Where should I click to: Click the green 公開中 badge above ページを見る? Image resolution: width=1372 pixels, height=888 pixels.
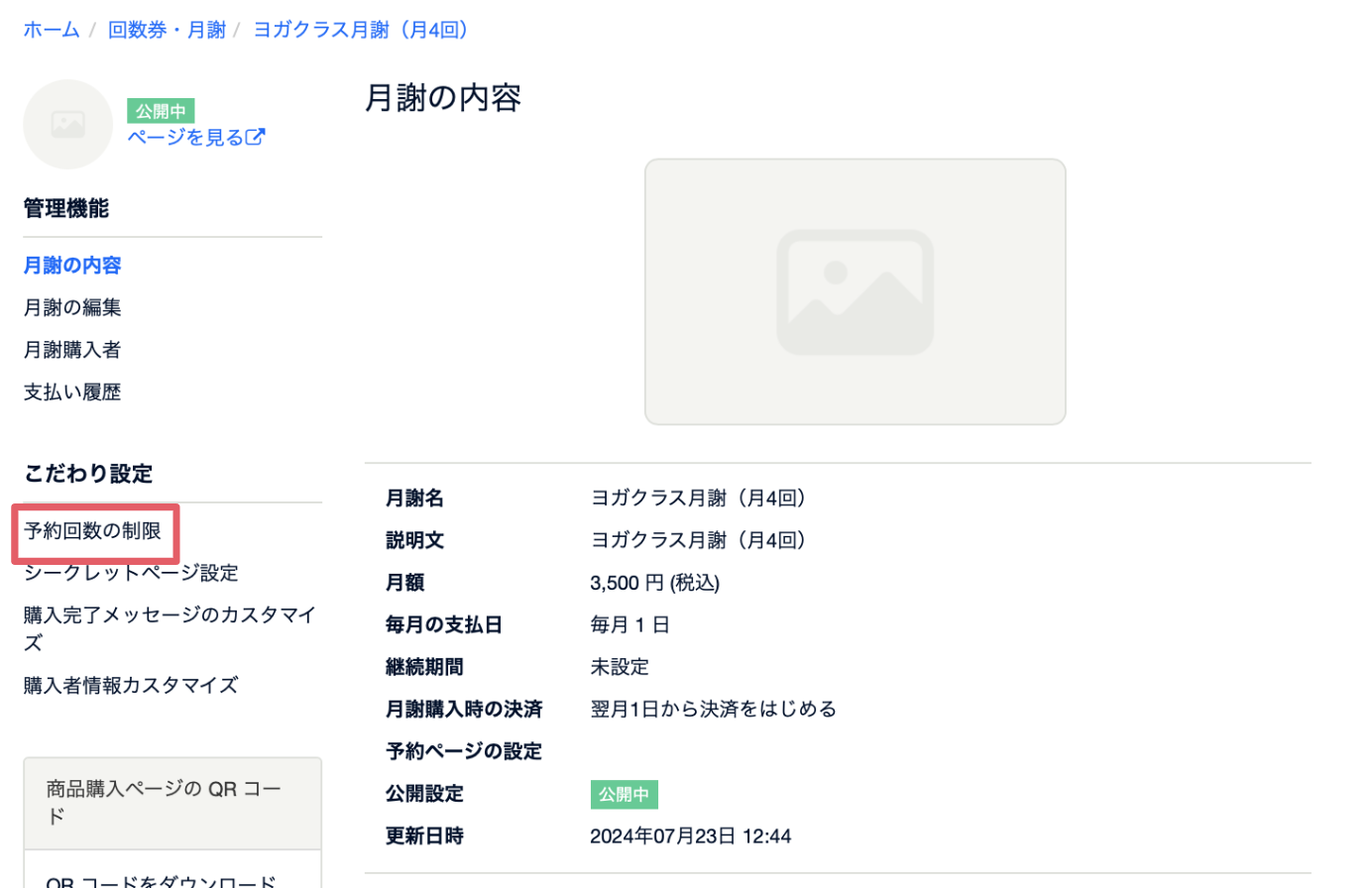click(161, 111)
